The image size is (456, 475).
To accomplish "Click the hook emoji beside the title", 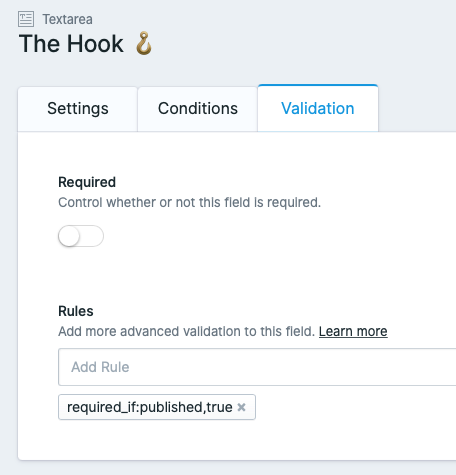I will tap(144, 43).
